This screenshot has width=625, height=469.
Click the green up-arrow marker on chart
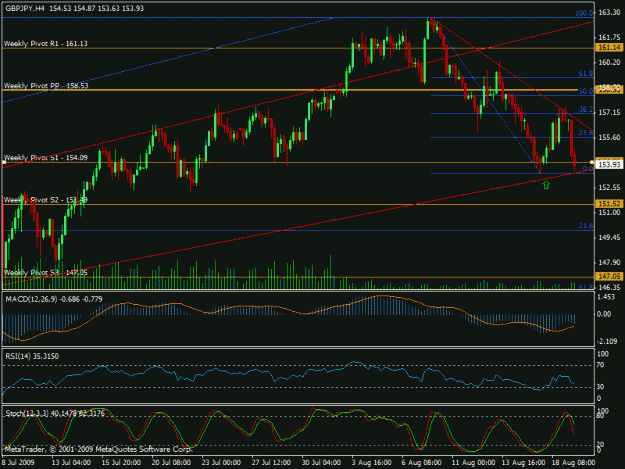pyautogui.click(x=546, y=184)
